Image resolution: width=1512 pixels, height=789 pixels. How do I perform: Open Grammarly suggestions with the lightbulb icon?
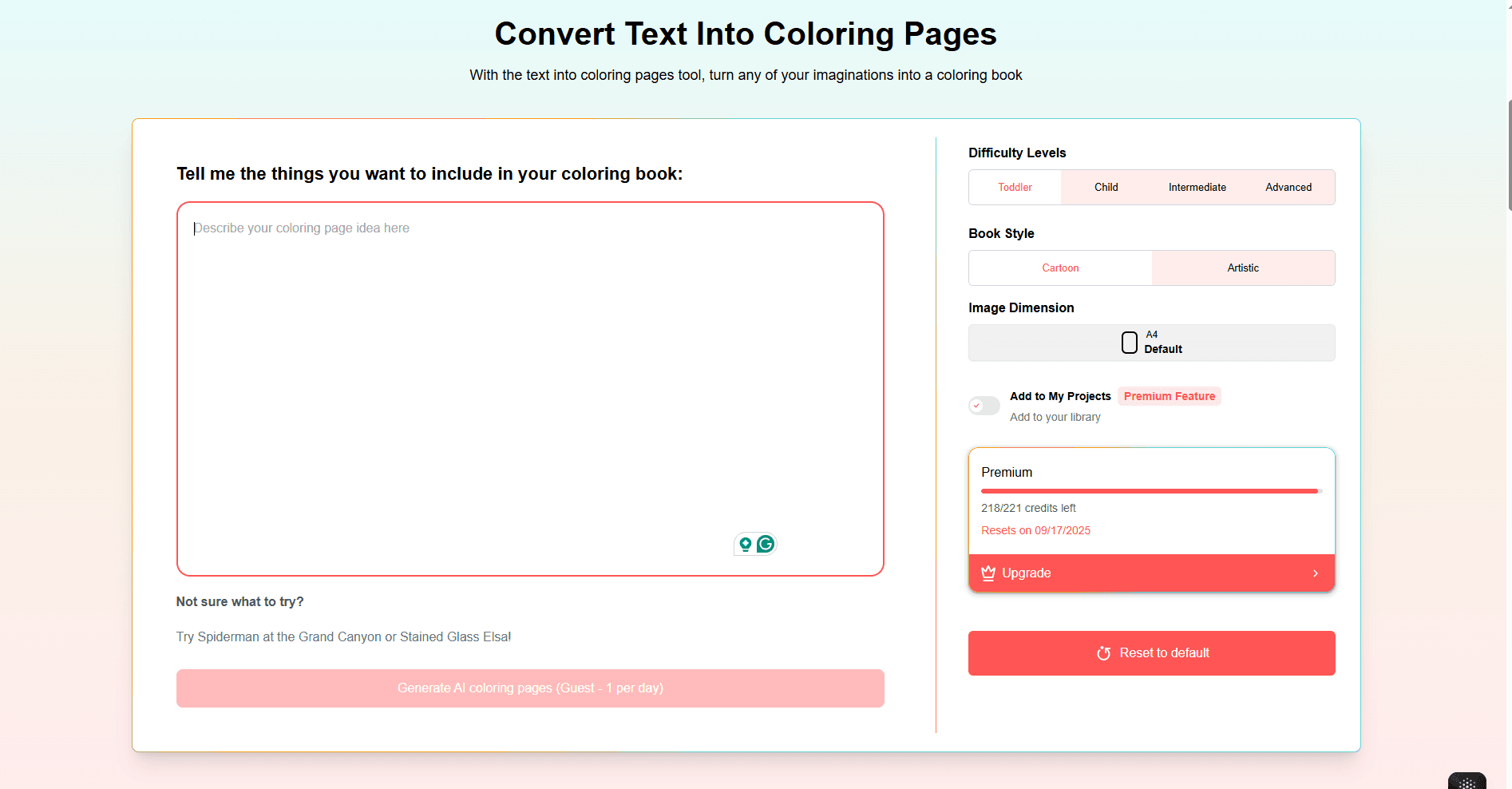click(x=745, y=544)
